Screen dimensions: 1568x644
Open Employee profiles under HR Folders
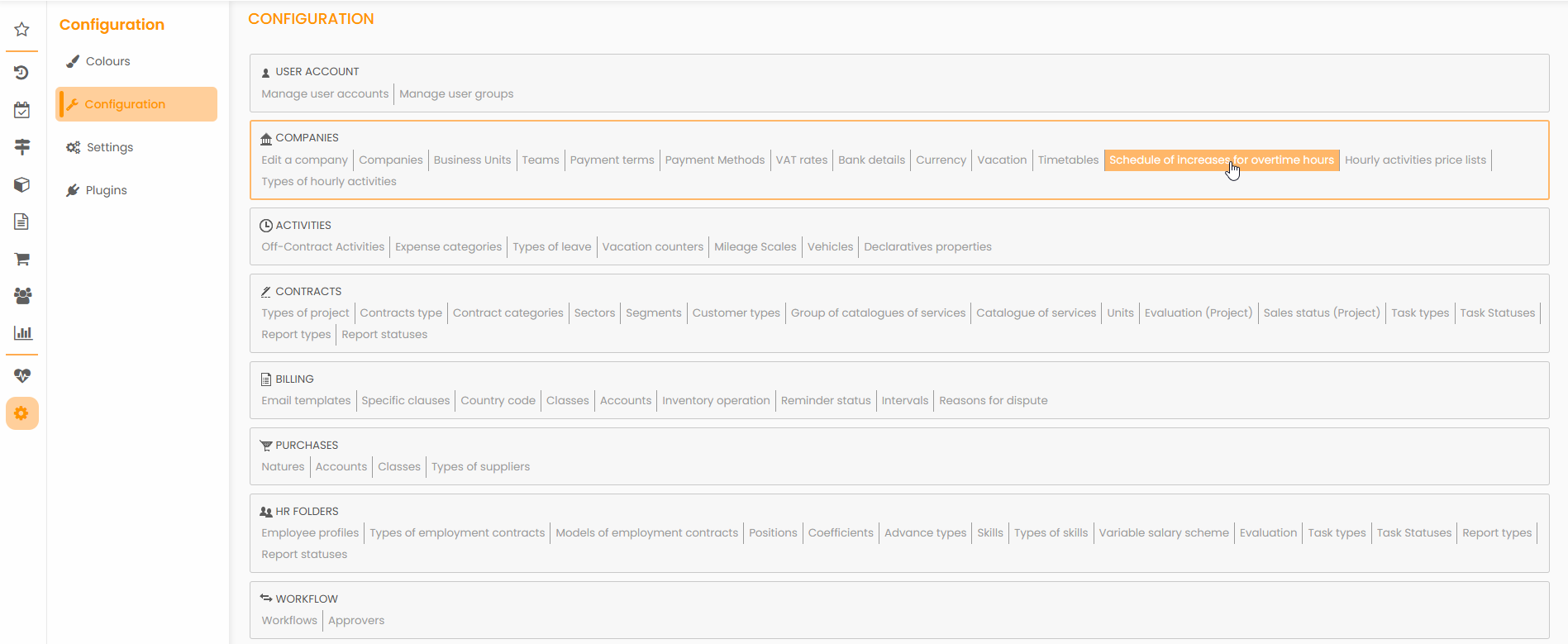(310, 533)
